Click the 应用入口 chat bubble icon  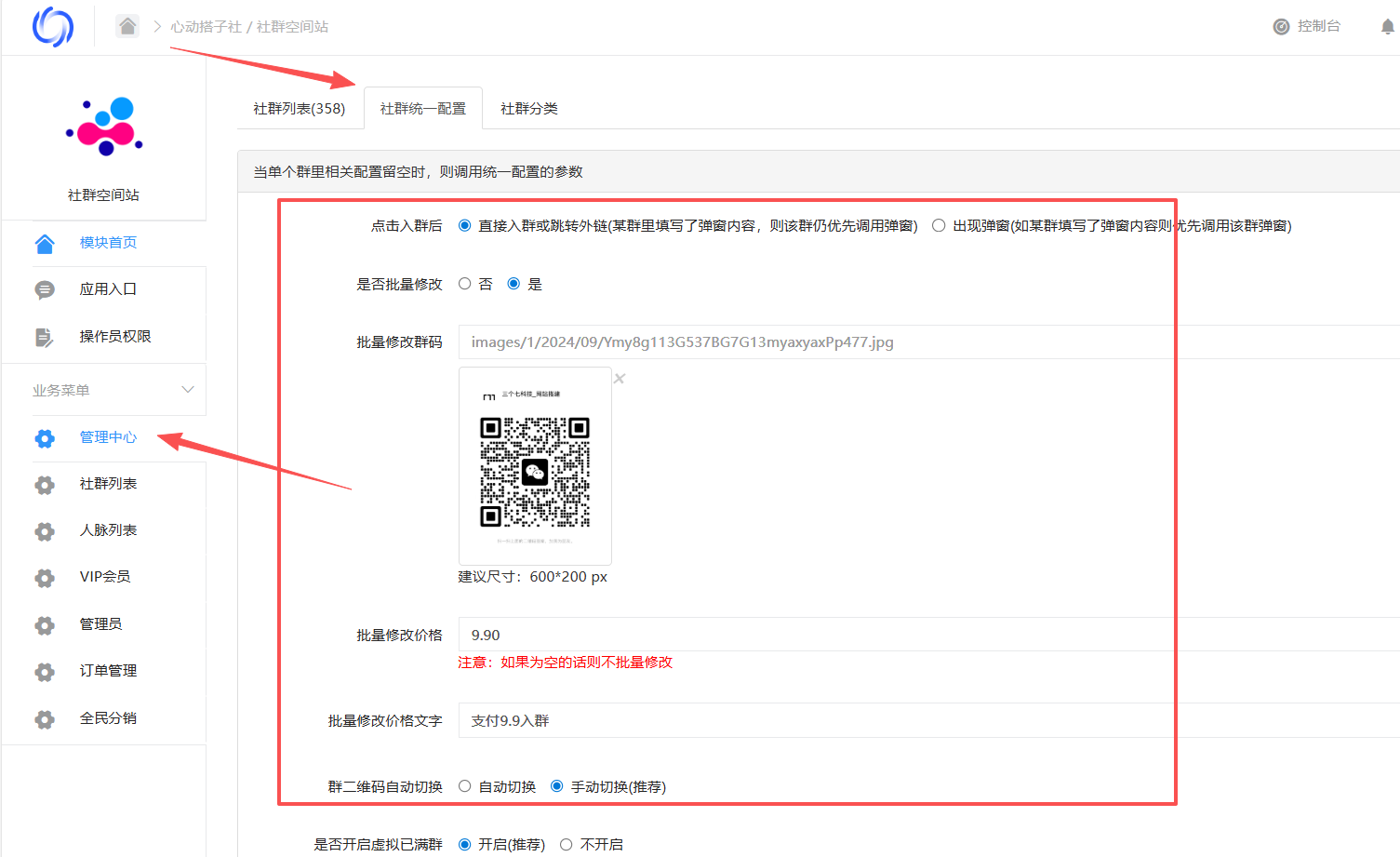45,288
